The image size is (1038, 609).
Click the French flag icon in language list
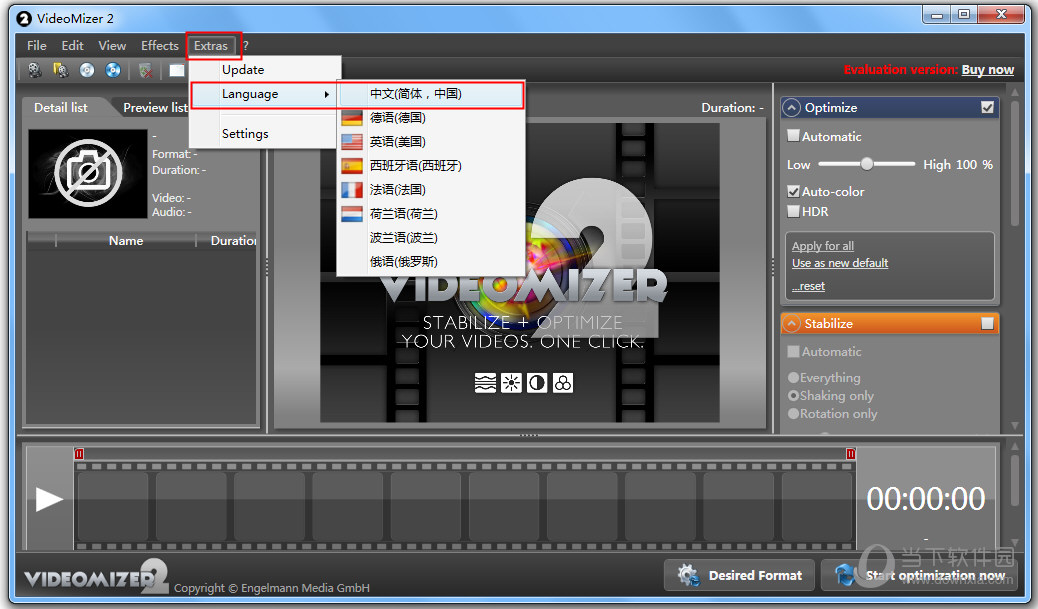click(x=352, y=189)
